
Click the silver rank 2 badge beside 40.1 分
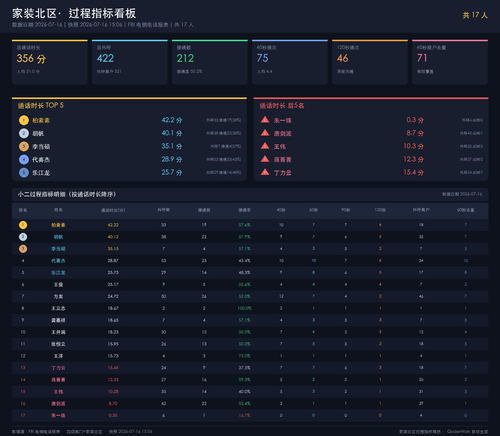tap(24, 133)
